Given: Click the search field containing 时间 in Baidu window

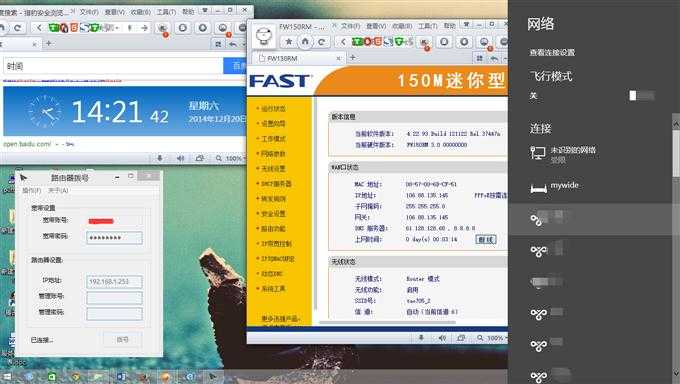Looking at the screenshot, I should coord(113,66).
